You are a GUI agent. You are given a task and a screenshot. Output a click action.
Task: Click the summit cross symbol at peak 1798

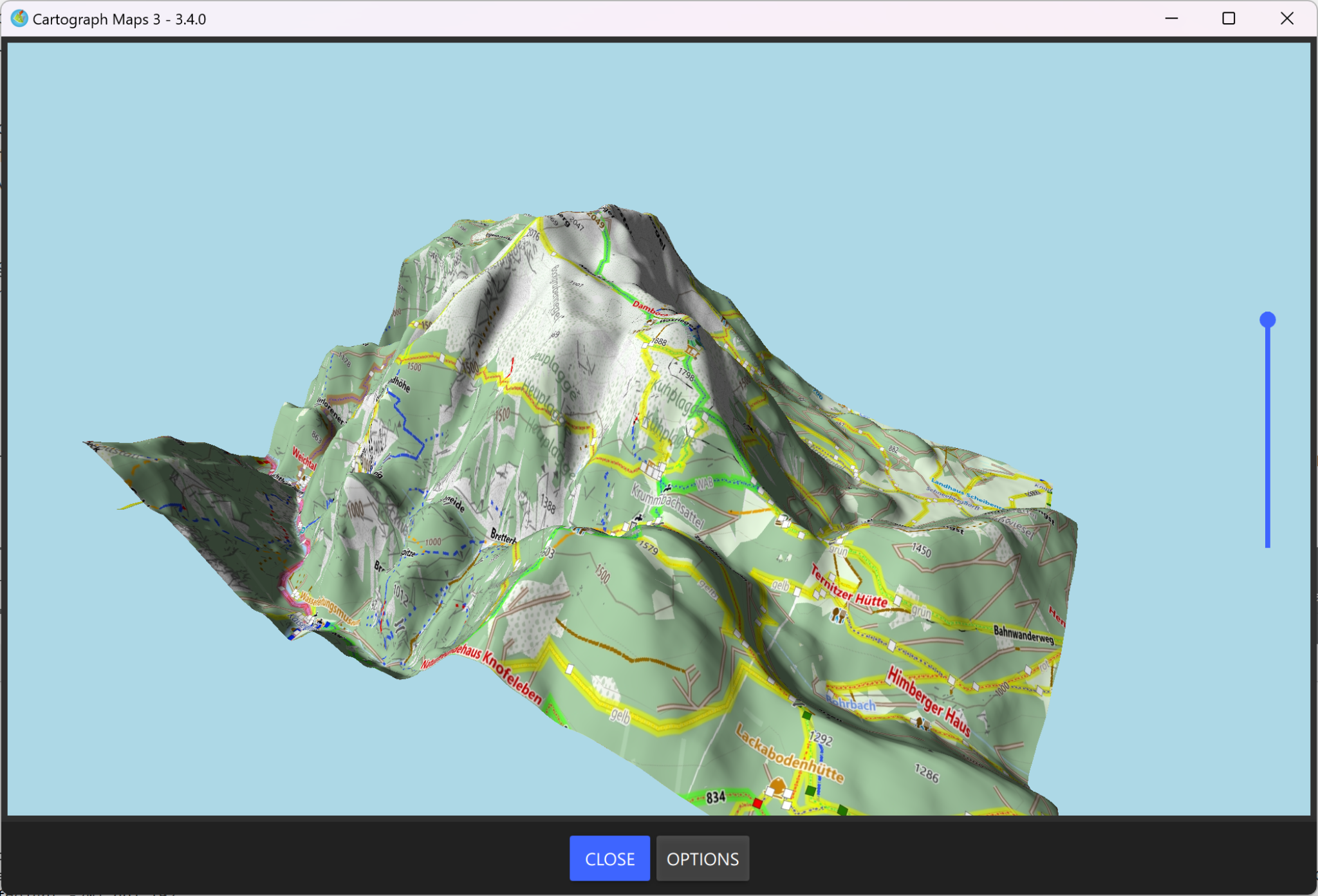tap(676, 363)
